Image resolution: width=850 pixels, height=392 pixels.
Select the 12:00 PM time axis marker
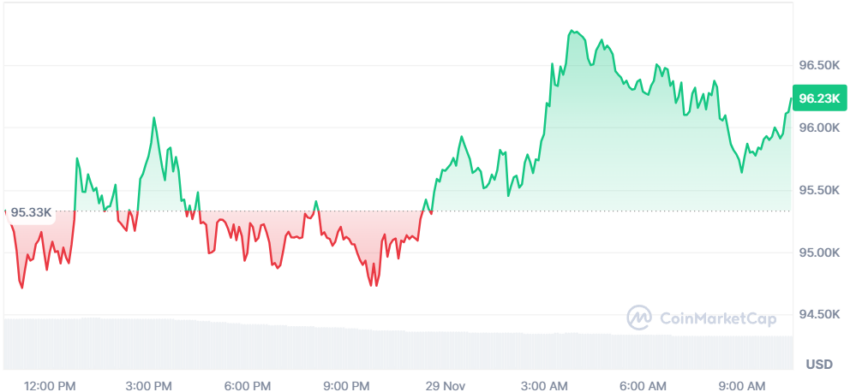click(x=50, y=386)
